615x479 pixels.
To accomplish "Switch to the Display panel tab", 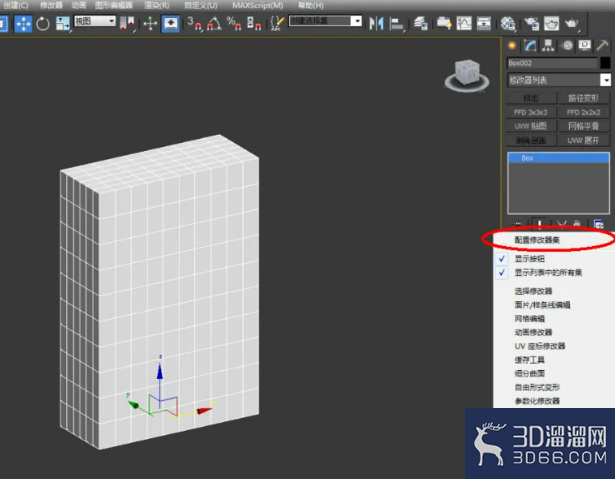I will [585, 46].
